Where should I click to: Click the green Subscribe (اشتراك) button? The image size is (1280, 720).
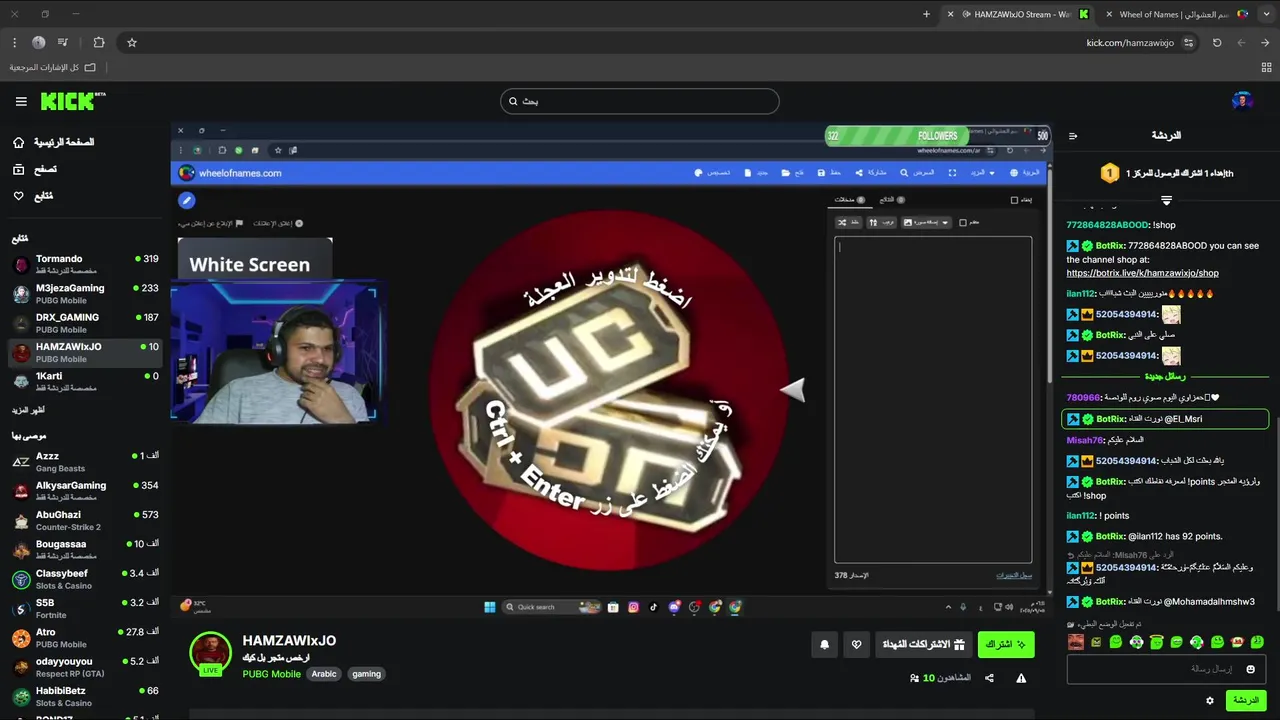click(x=1006, y=645)
